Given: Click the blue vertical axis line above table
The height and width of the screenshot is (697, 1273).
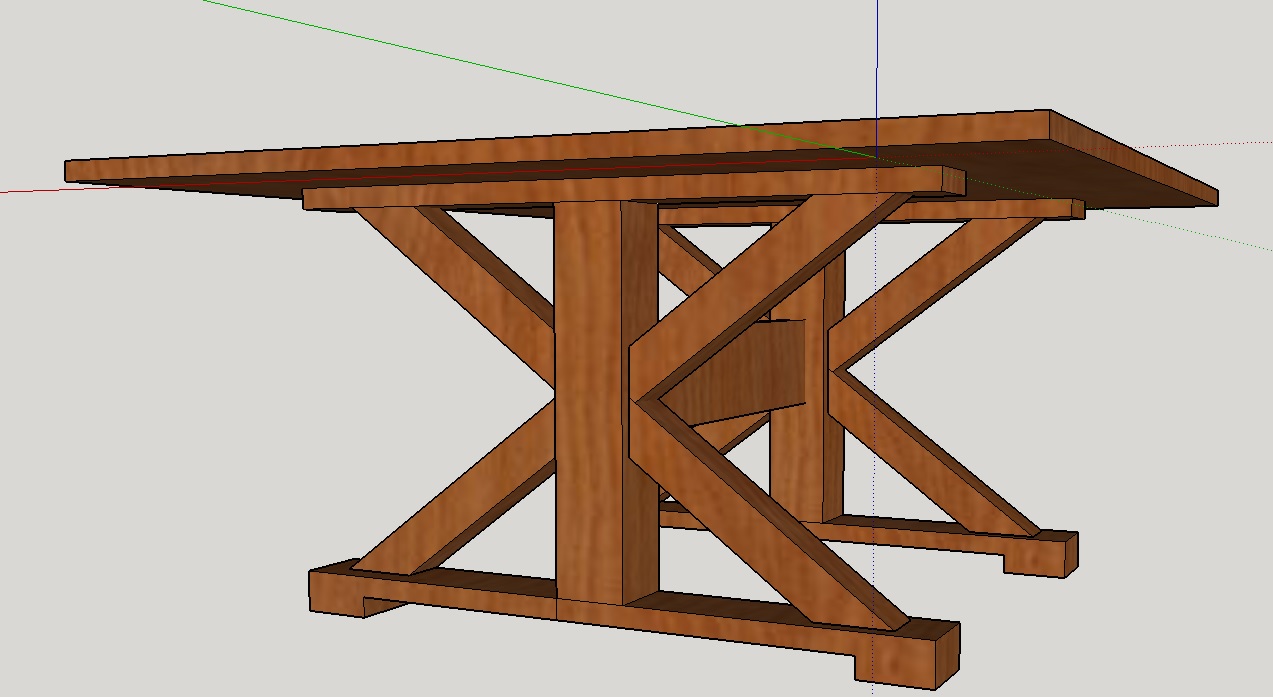Looking at the screenshot, I should 877,60.
